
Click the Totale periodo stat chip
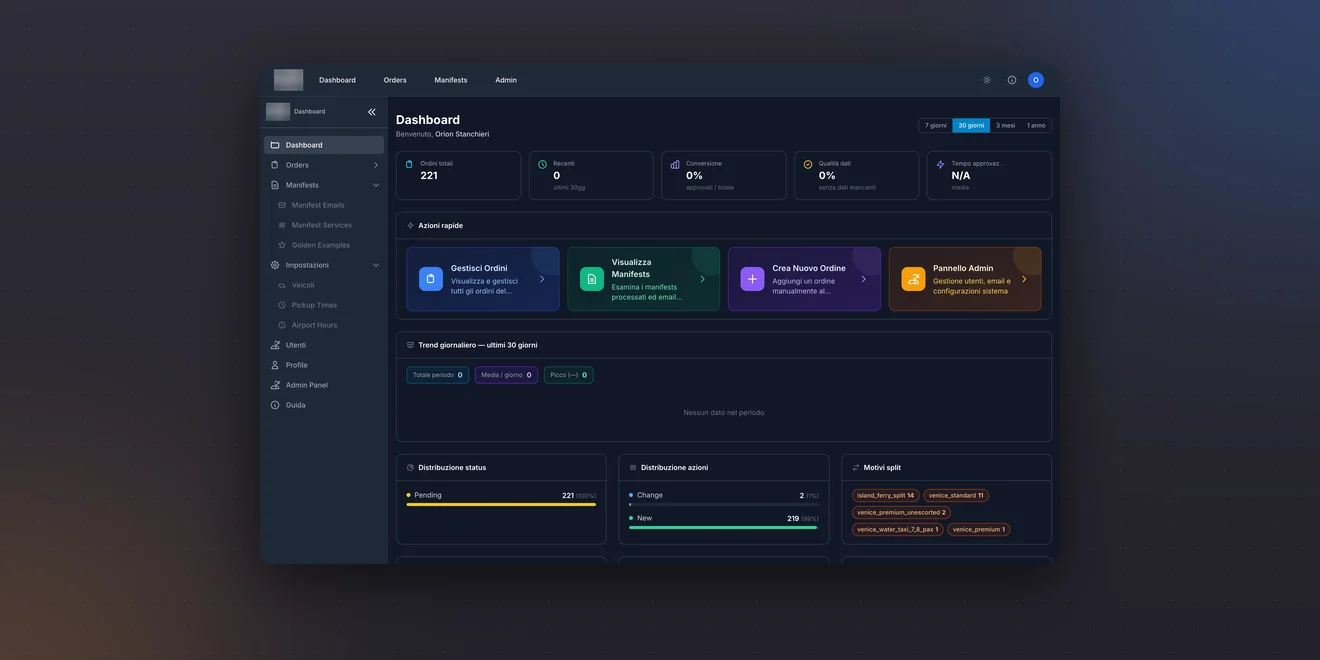click(x=438, y=375)
